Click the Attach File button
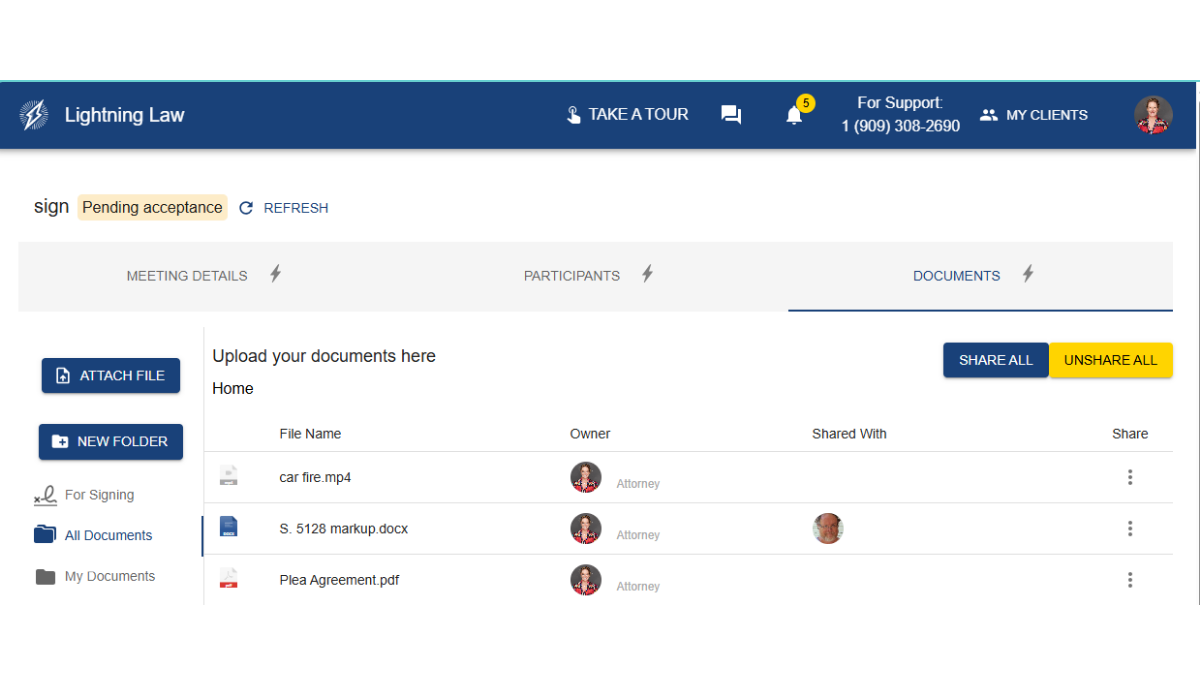This screenshot has height=675, width=1200. (111, 375)
